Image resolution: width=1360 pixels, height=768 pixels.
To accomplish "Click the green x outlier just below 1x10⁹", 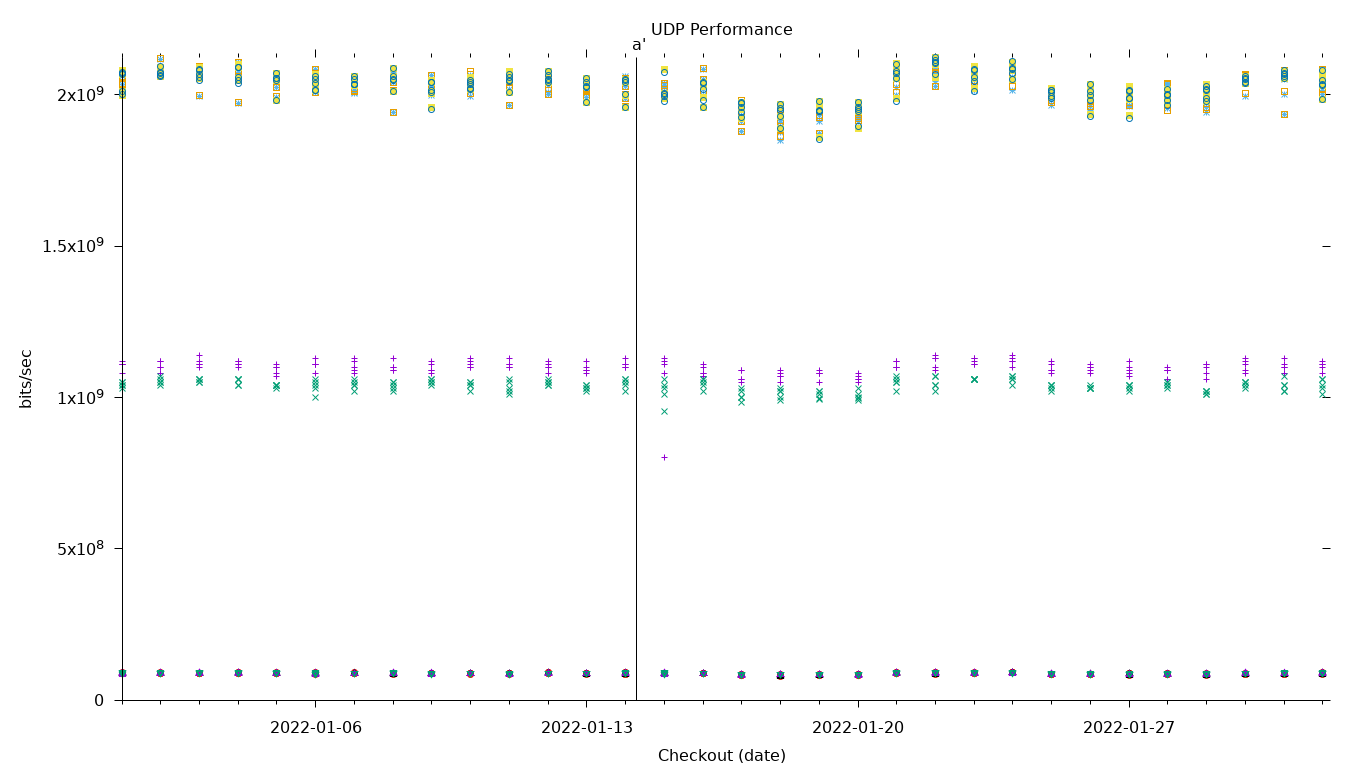I will click(x=664, y=411).
